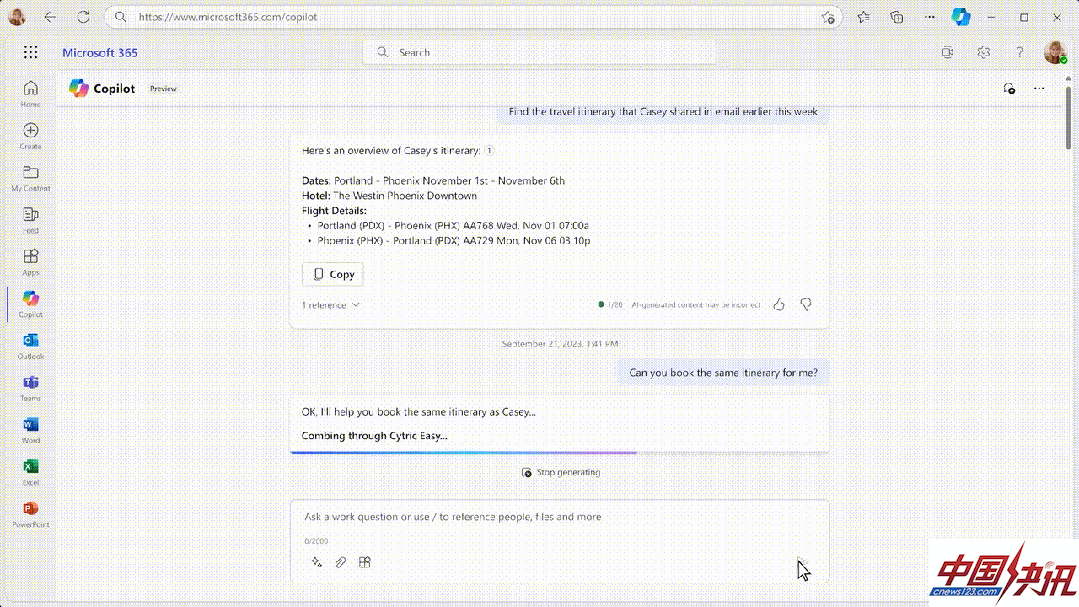Open browser favorites star icon
Viewport: 1079px width, 607px height.
[x=864, y=17]
